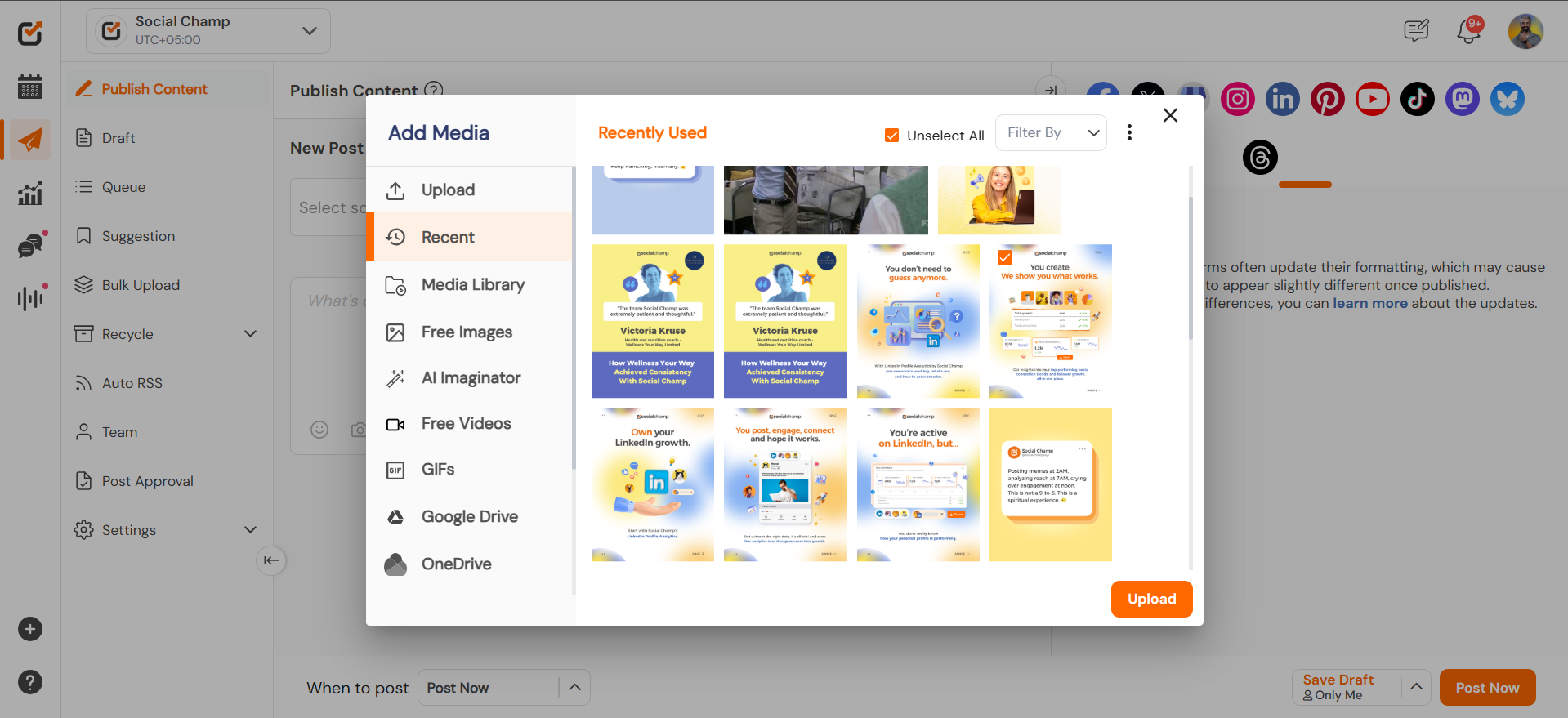Select the 'You don't need to guess' image
The height and width of the screenshot is (718, 1568).
tap(918, 321)
